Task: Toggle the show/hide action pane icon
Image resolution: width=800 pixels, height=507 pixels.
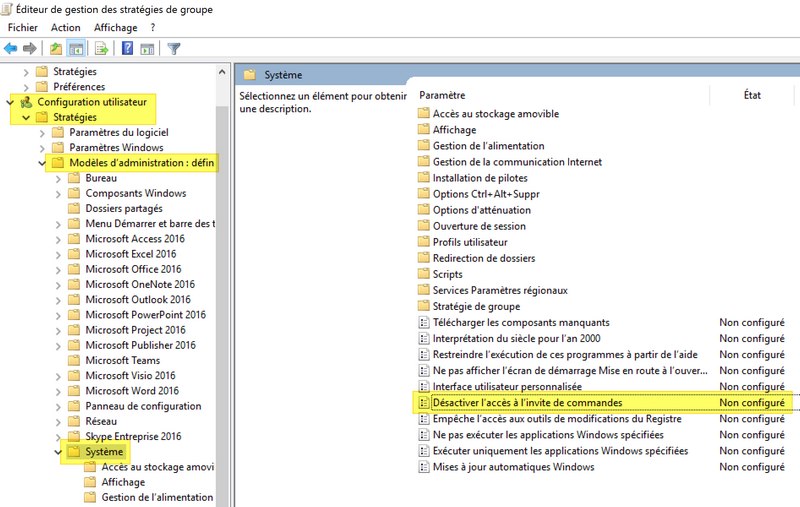Action: (x=147, y=48)
